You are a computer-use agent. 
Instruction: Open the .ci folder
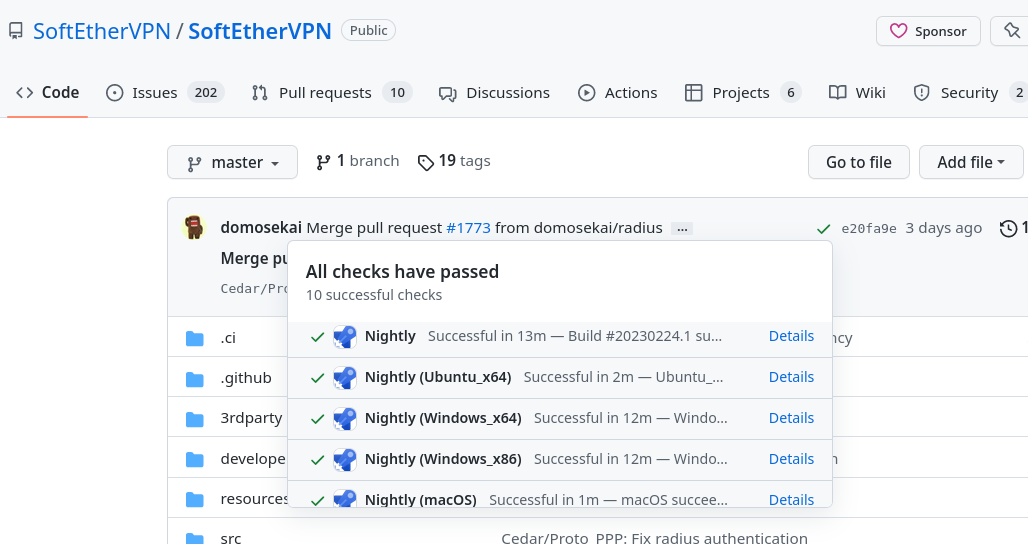pos(228,338)
